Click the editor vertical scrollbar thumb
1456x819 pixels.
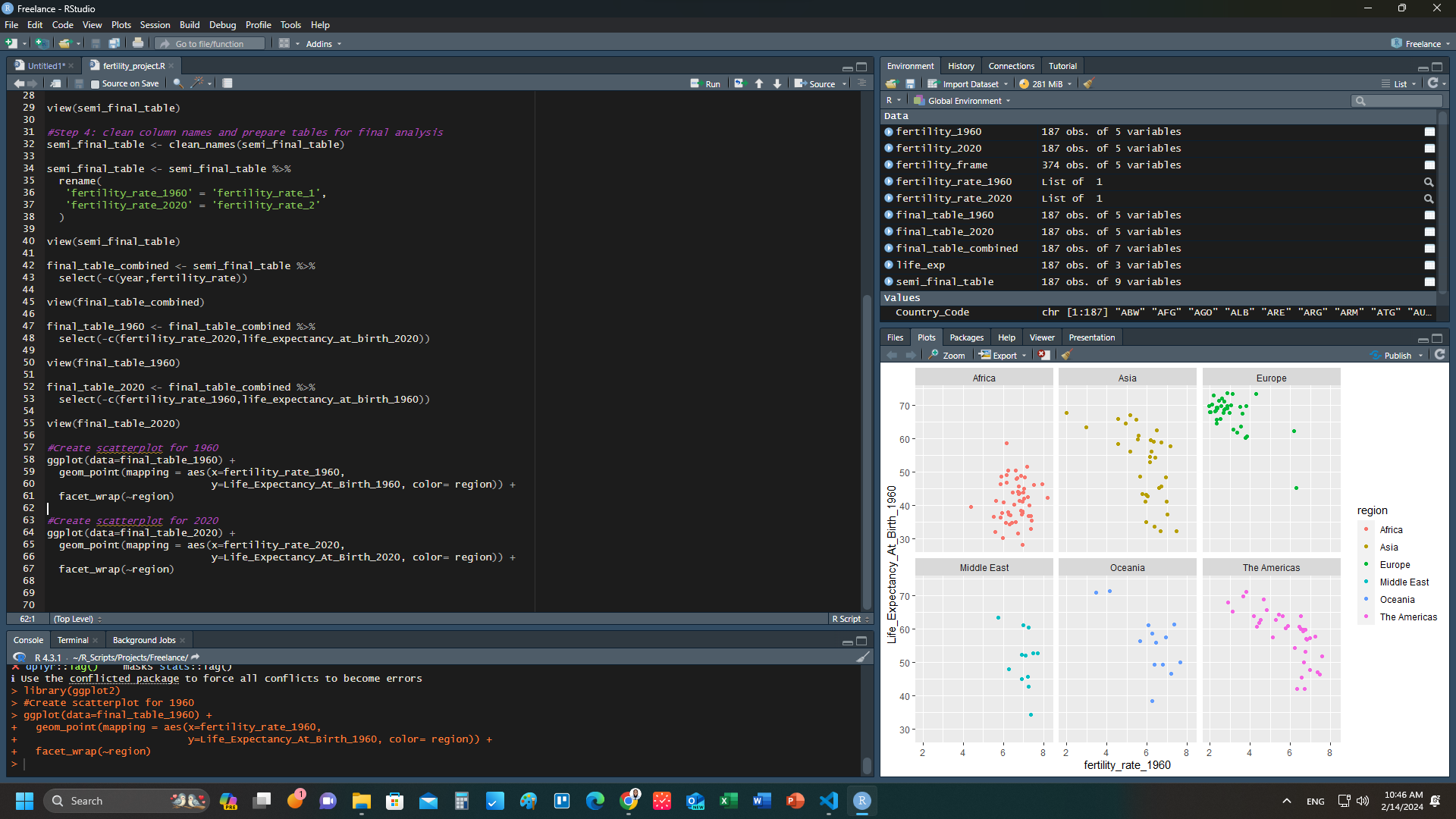(867, 451)
